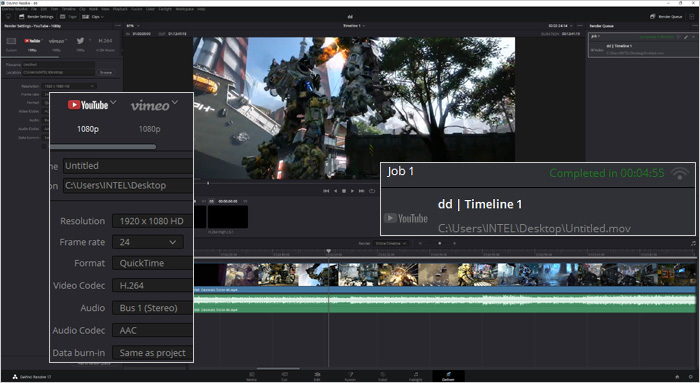
Task: Zoom out timeline with minus button
Action: pyautogui.click(x=420, y=243)
